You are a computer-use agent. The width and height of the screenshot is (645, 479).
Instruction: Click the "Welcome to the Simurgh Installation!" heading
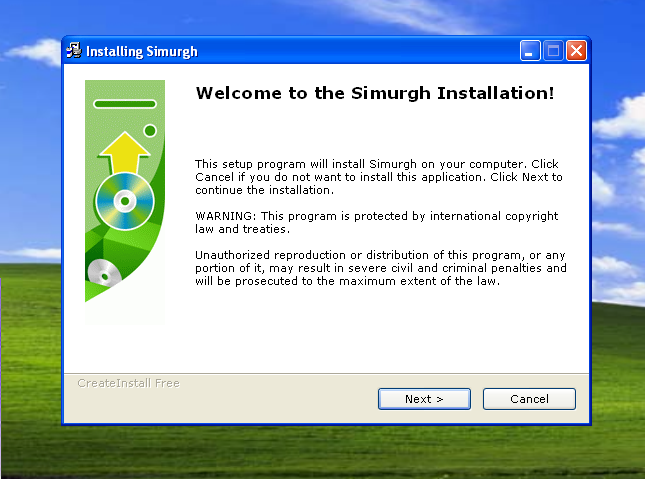click(374, 93)
